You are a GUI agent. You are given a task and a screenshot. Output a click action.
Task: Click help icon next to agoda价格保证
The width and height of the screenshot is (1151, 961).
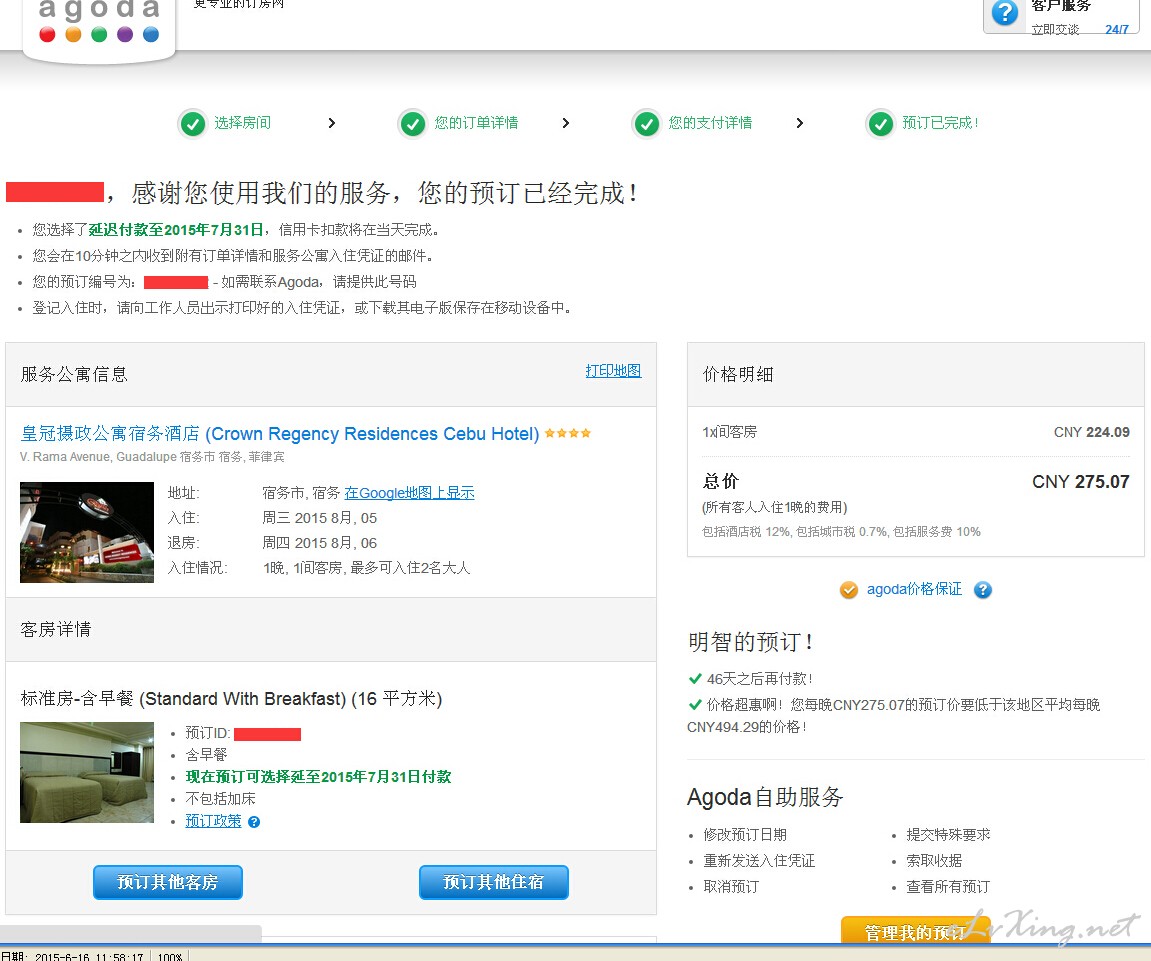pos(982,590)
